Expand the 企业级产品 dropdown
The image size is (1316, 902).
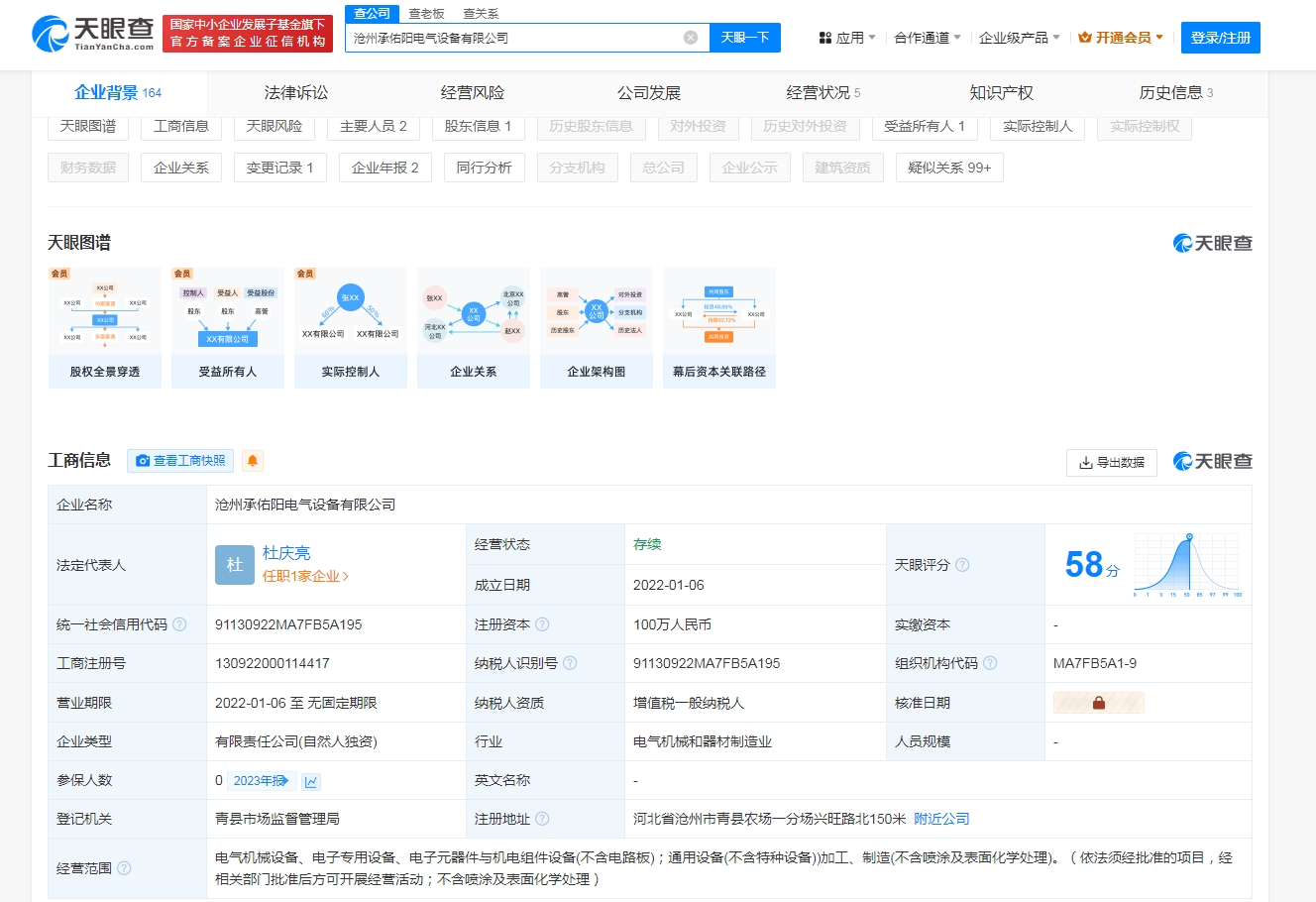point(1020,38)
